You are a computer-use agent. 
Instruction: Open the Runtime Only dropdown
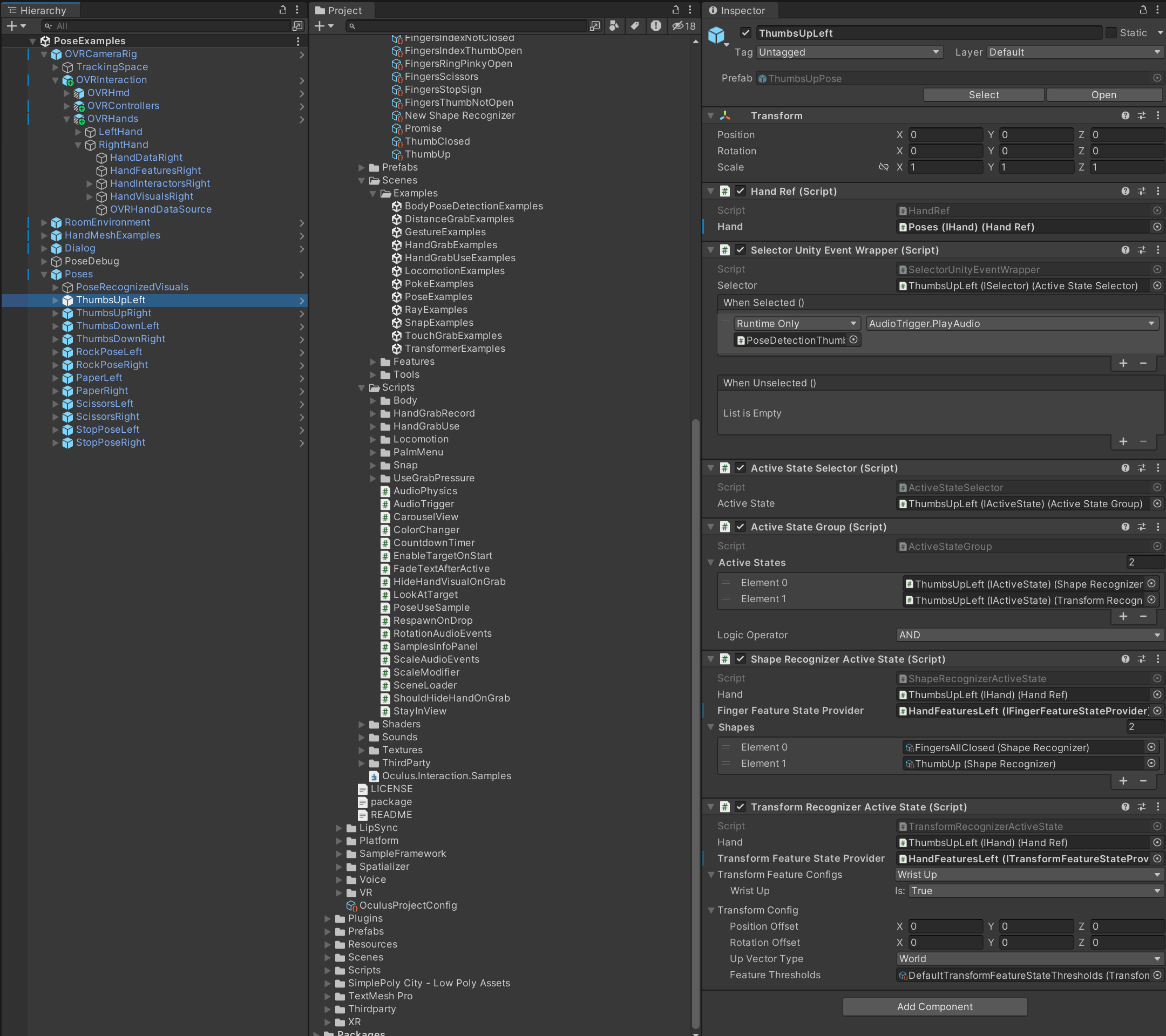796,323
